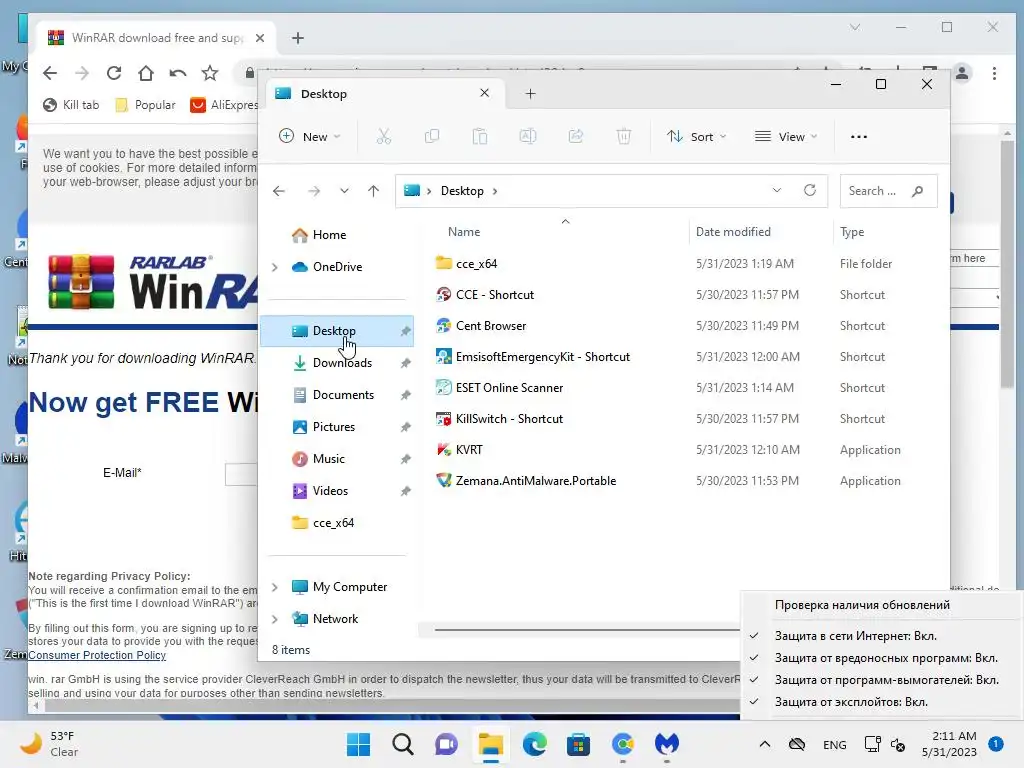This screenshot has height=768, width=1024.
Task: Click the taskbar Search icon
Action: (x=402, y=744)
